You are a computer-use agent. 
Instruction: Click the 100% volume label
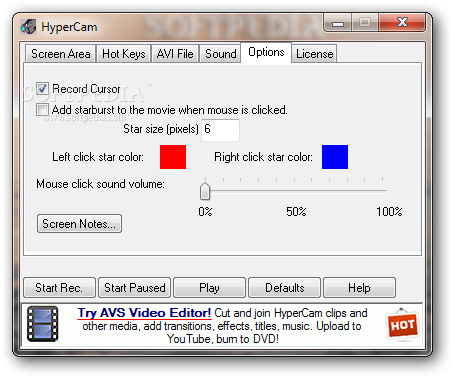coord(389,212)
